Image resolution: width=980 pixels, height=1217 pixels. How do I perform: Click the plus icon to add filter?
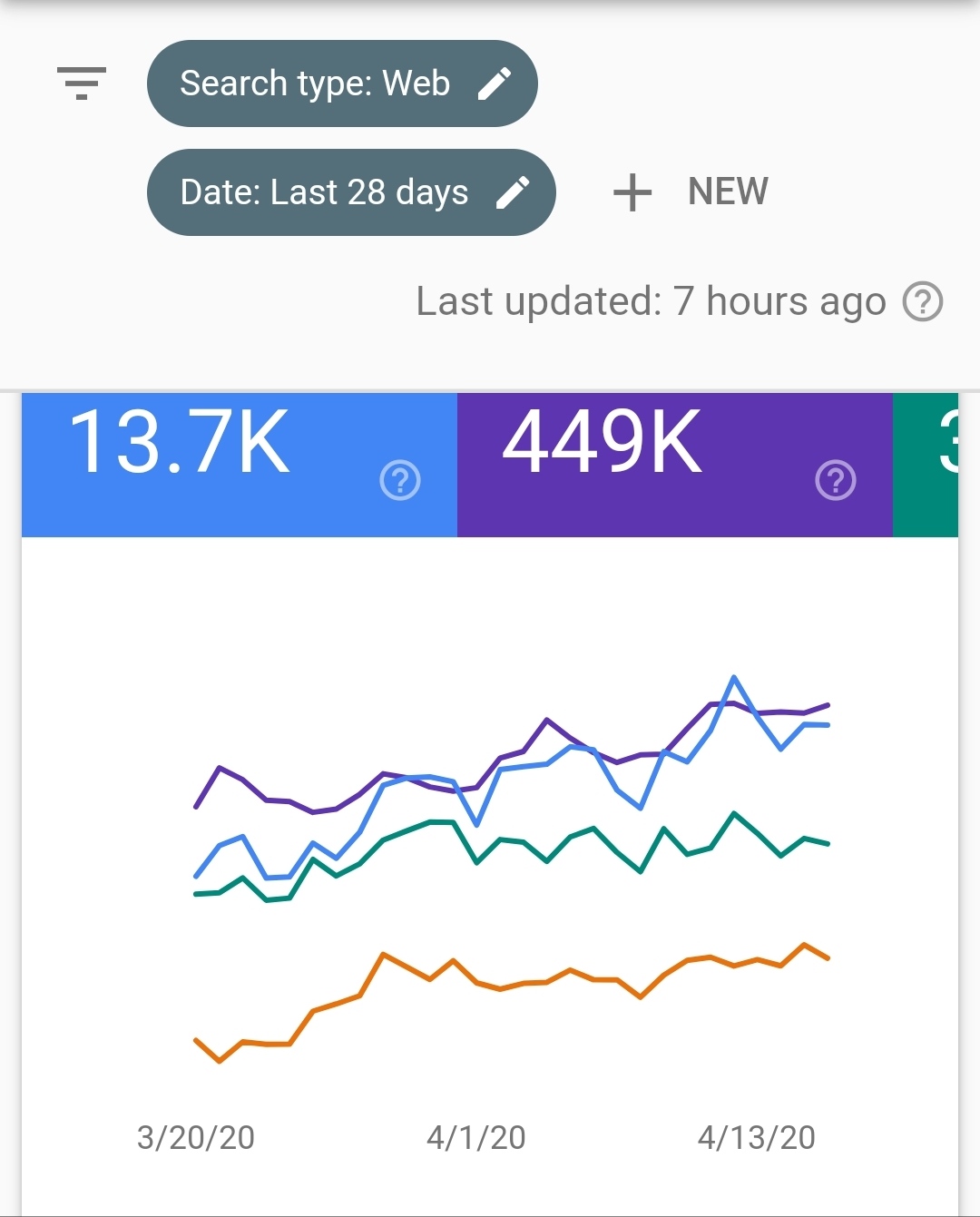[632, 192]
